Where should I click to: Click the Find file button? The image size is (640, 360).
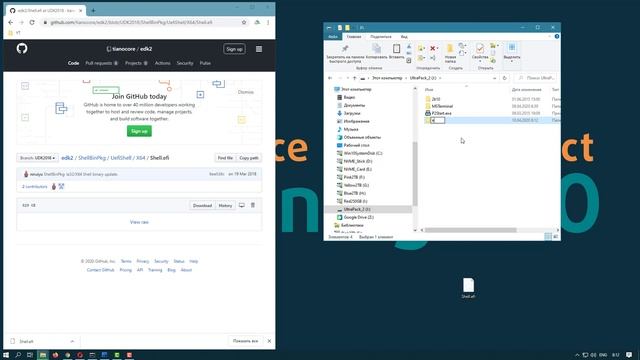[225, 158]
